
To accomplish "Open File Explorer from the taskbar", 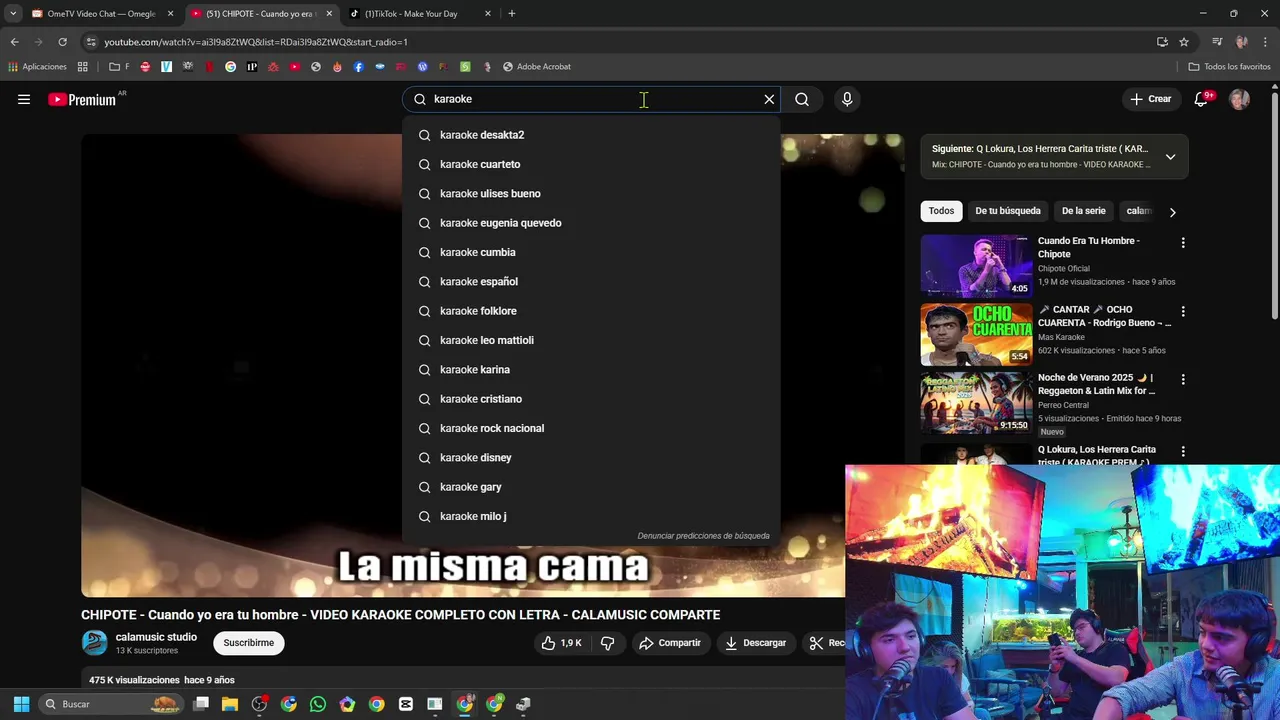I will click(x=230, y=704).
